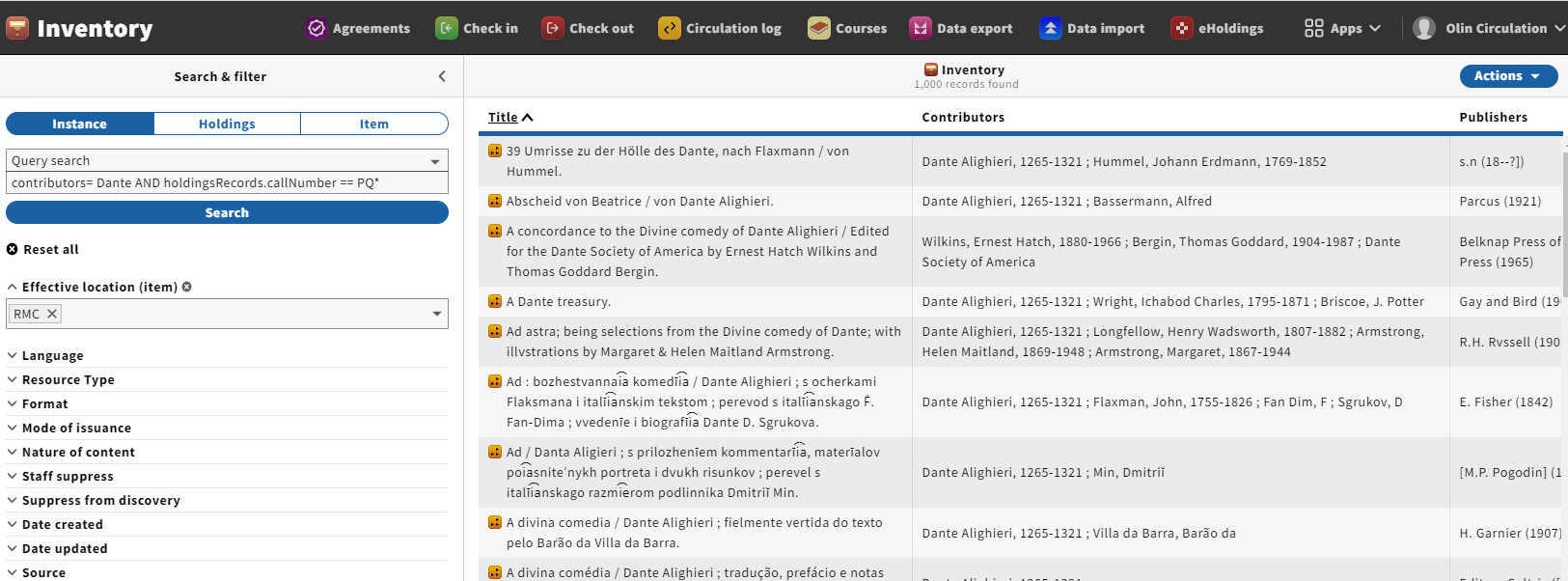
Task: Open record 39 Umrisse zu der Hölle
Action: (677, 161)
